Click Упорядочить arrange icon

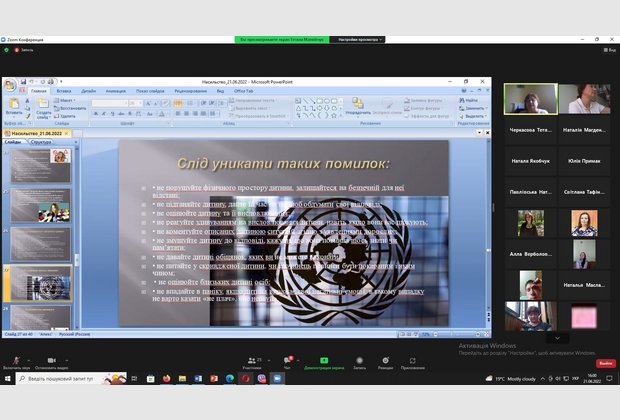pyautogui.click(x=358, y=106)
